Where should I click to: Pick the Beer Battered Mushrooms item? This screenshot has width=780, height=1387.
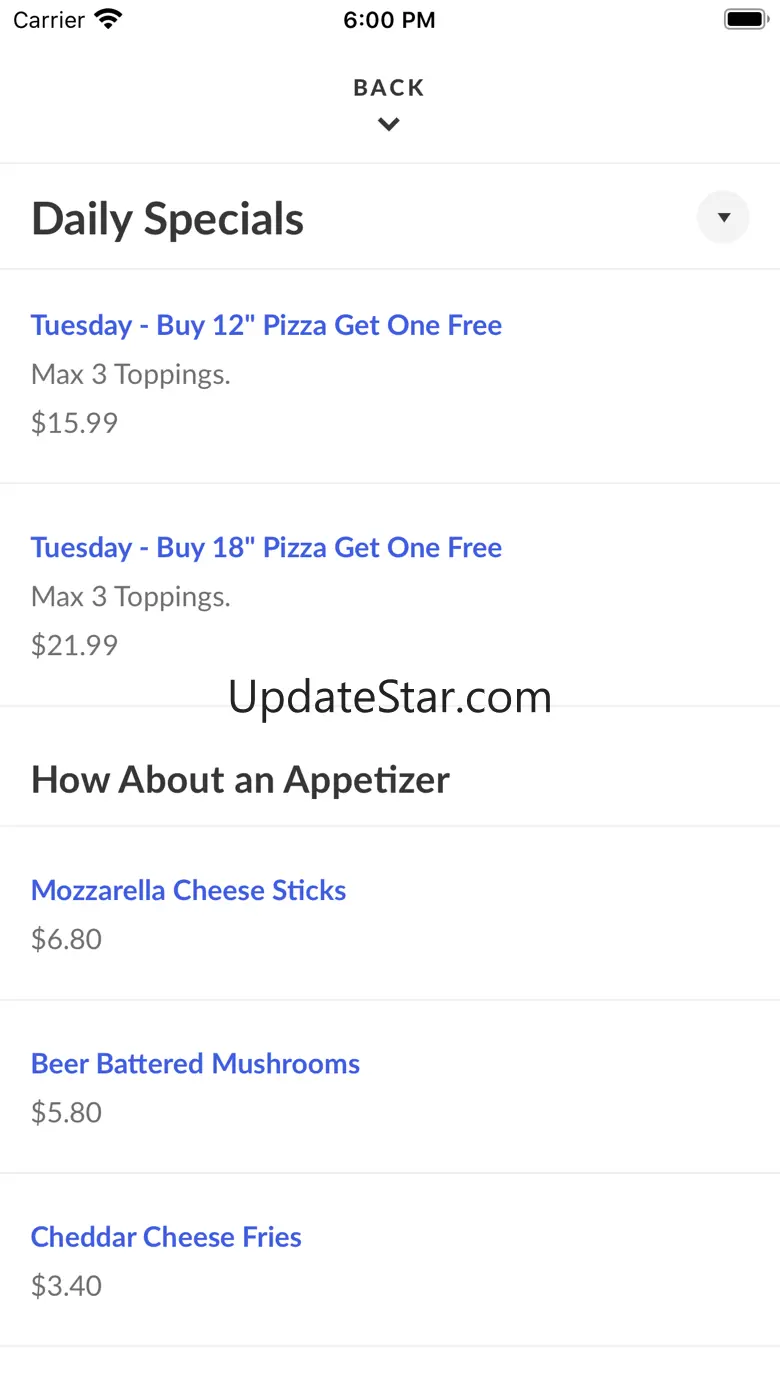[x=195, y=1063]
